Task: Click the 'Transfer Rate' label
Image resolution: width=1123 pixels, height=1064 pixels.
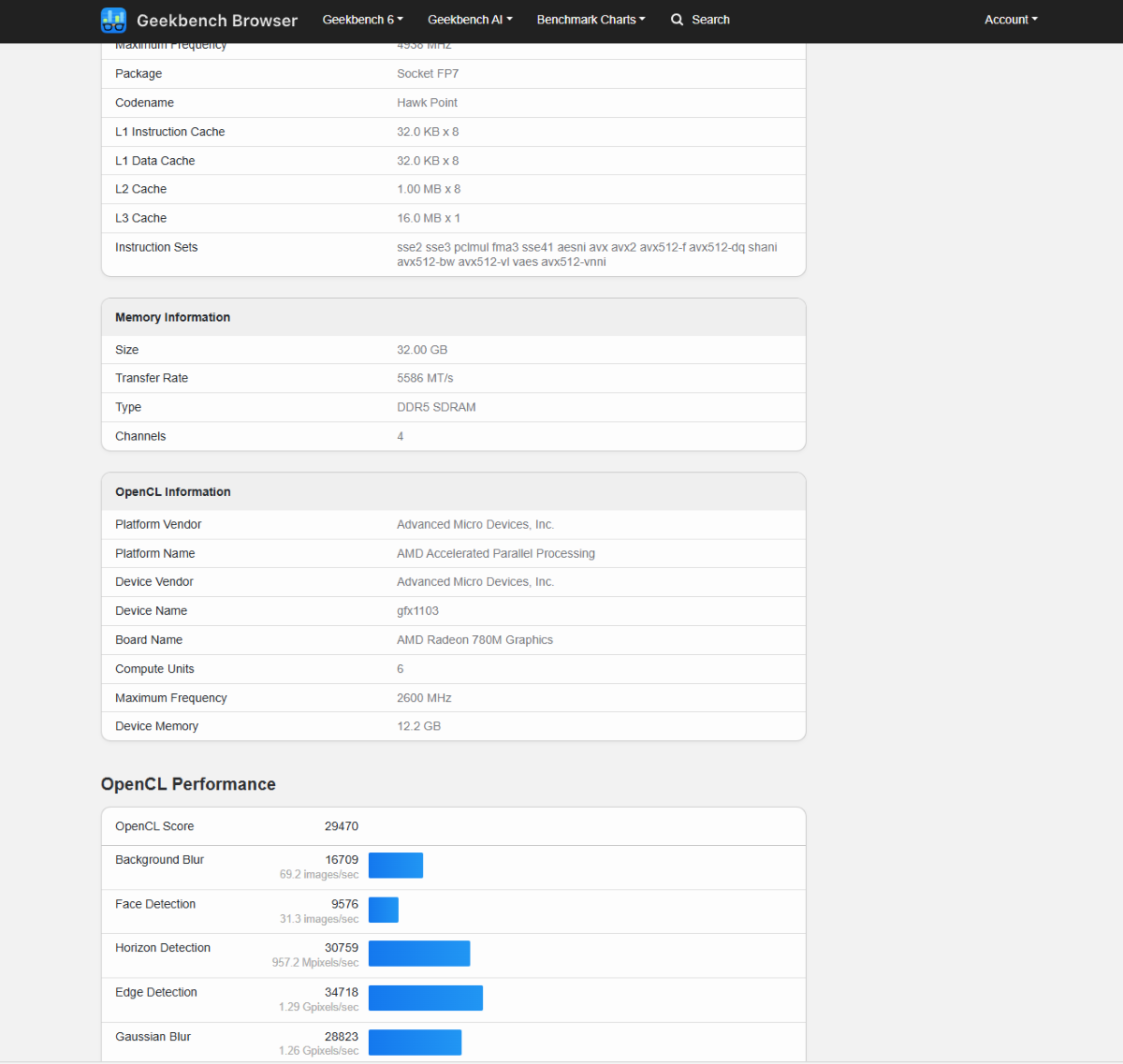Action: click(152, 378)
